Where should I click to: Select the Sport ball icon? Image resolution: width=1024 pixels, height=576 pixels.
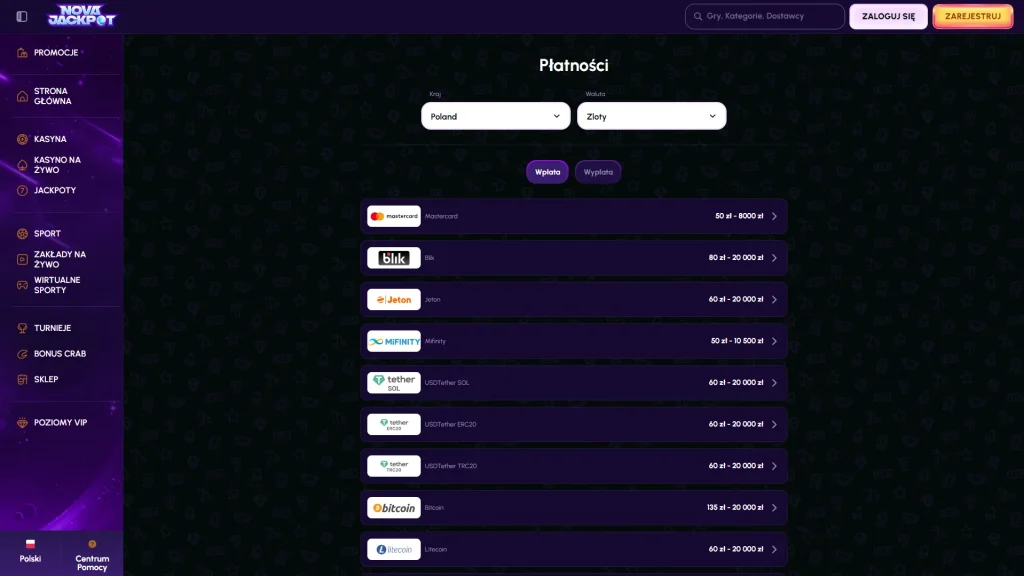(x=22, y=234)
